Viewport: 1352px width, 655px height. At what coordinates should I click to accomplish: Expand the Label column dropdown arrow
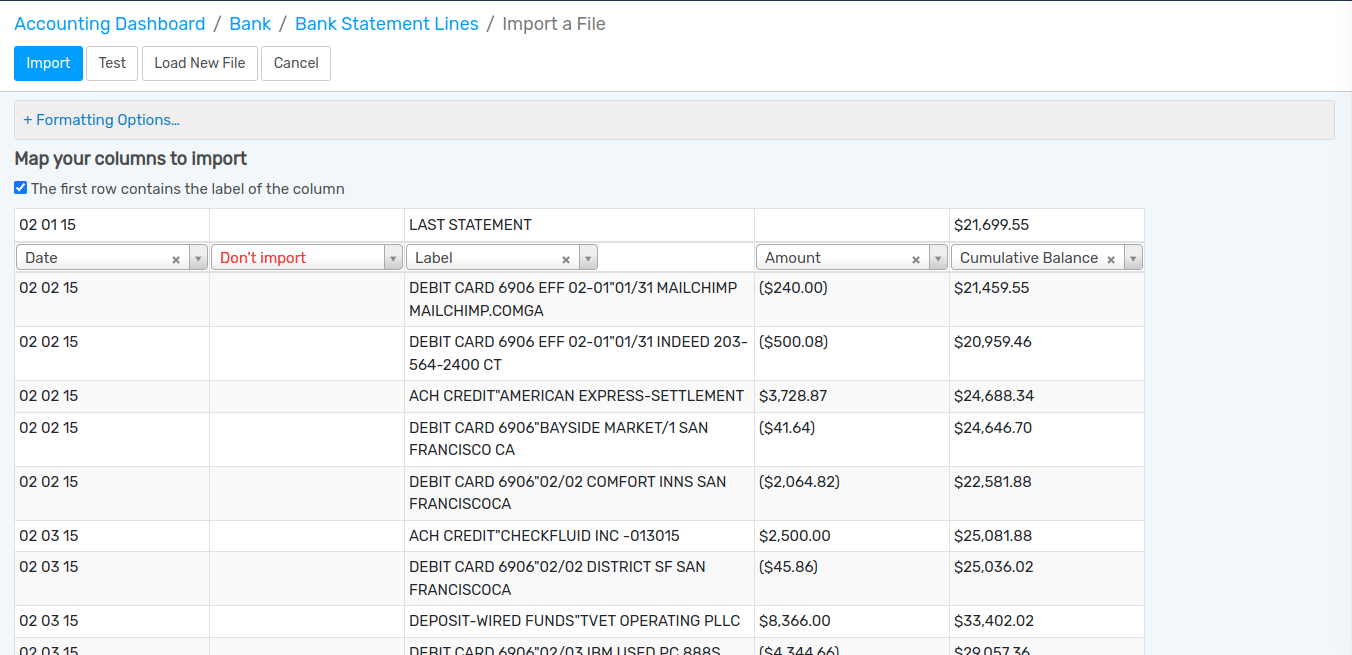click(x=588, y=258)
